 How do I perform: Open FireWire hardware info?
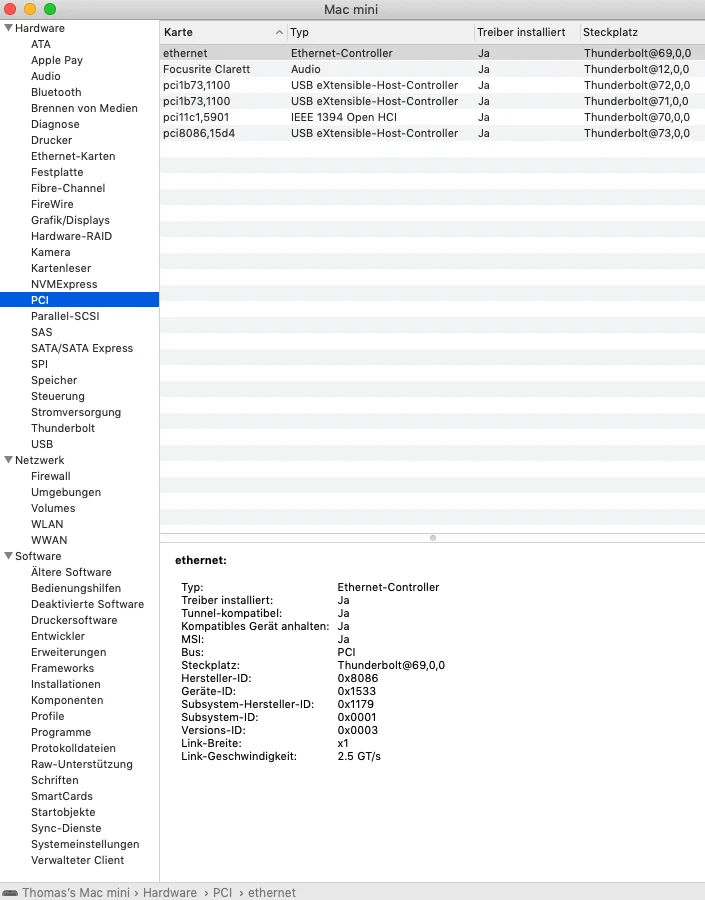[52, 204]
